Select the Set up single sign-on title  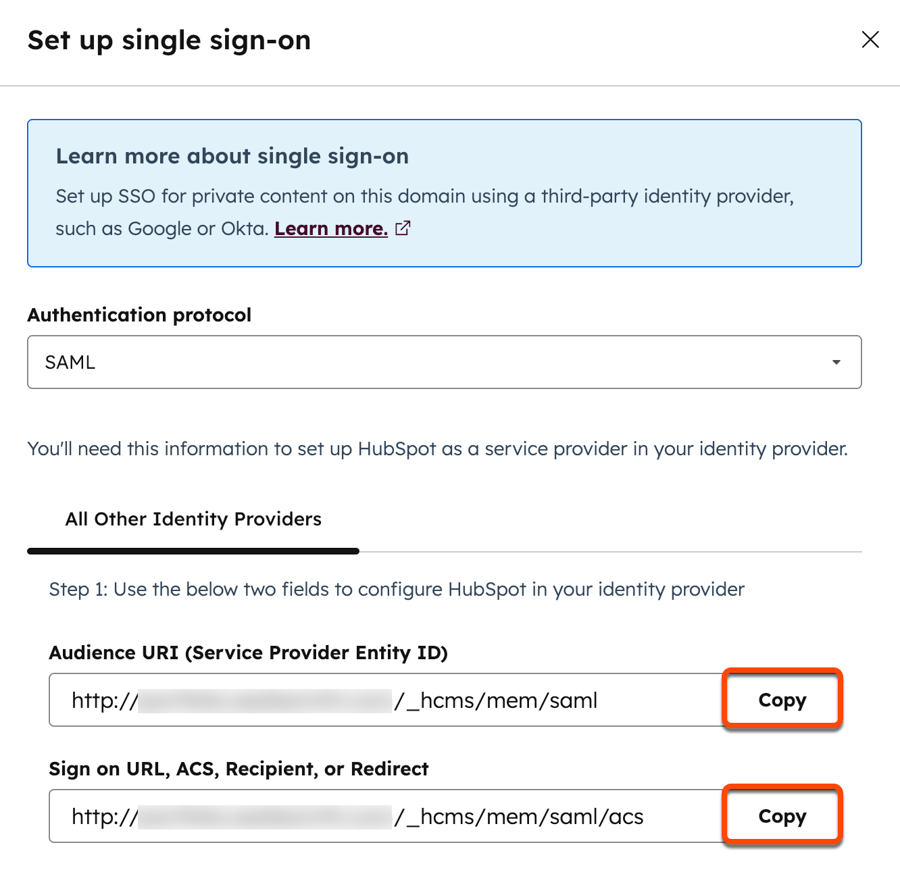tap(168, 40)
